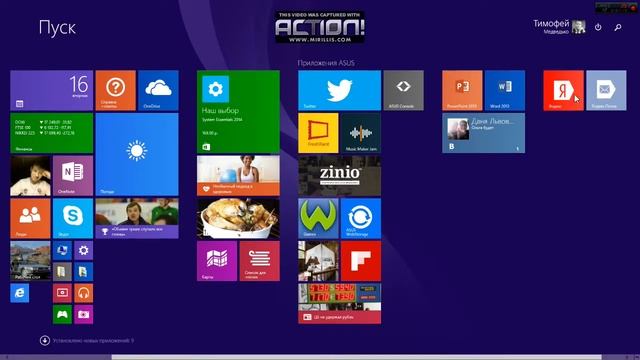Open the Store tile labeled Наш выбор
Screen dimensions: 640x360
click(238, 111)
